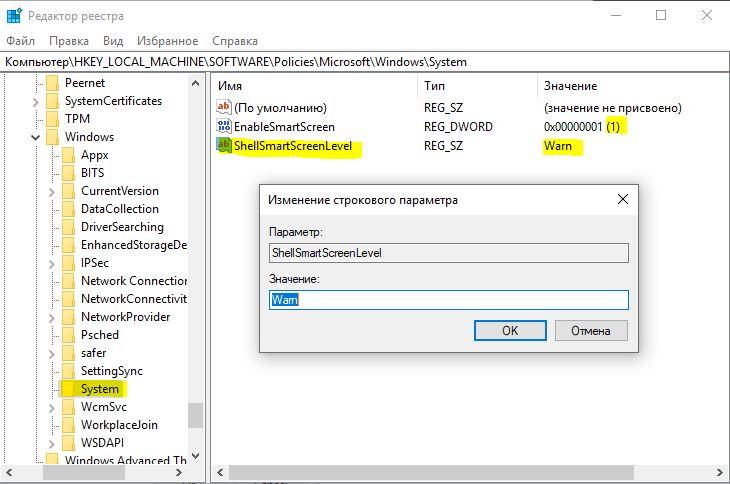Click the Appx folder icon
This screenshot has width=730, height=484.
(68, 155)
